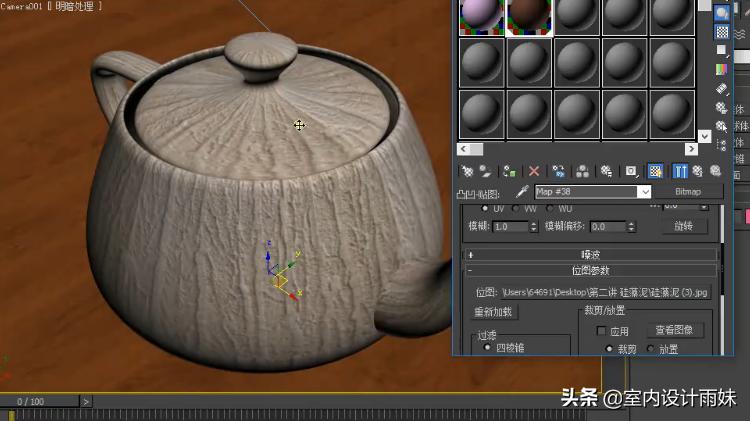This screenshot has height=421, width=750.
Task: Click the 硅藻泥 (3).jpg bitmap path button
Action: pyautogui.click(x=606, y=292)
